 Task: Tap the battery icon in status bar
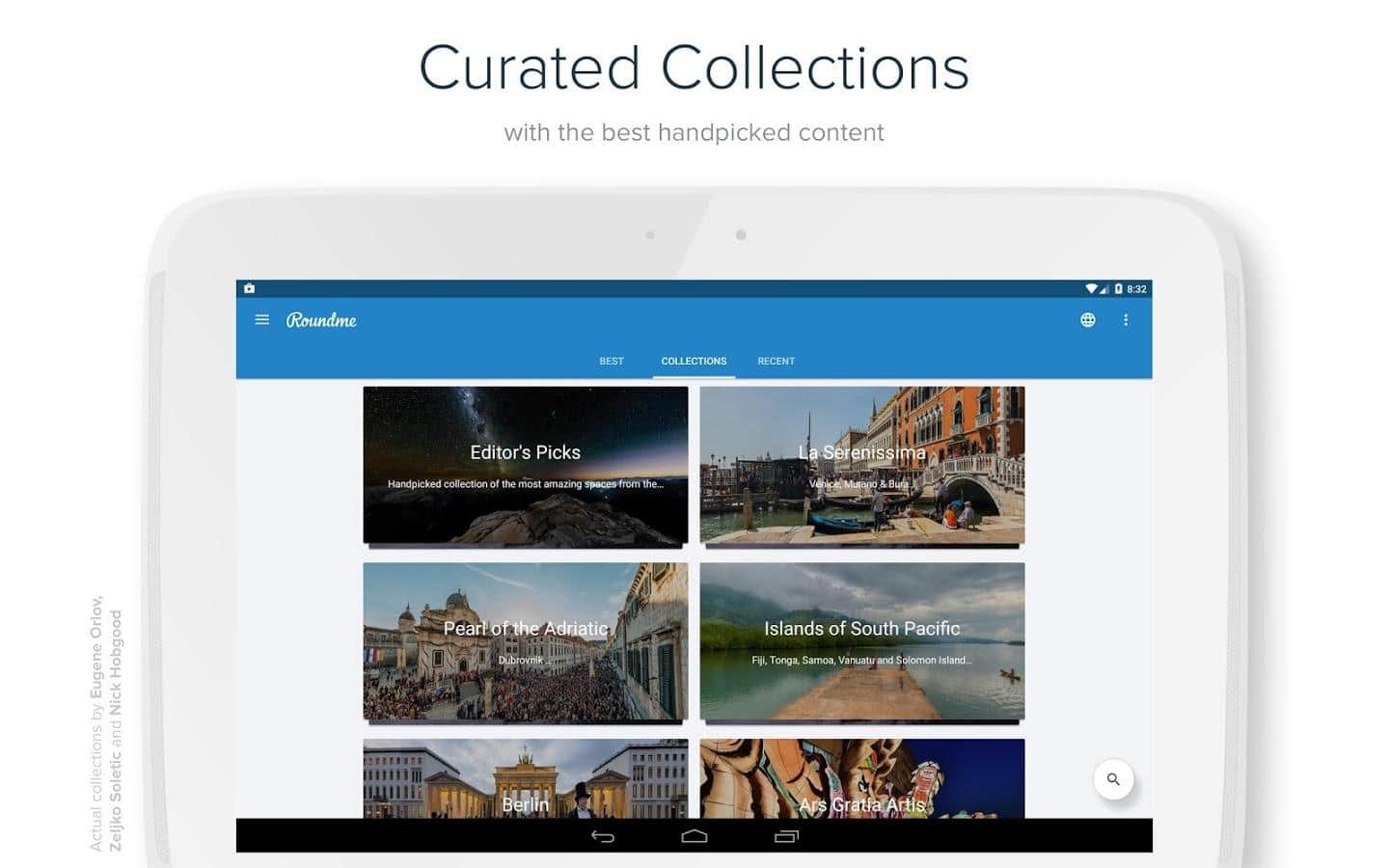1119,288
